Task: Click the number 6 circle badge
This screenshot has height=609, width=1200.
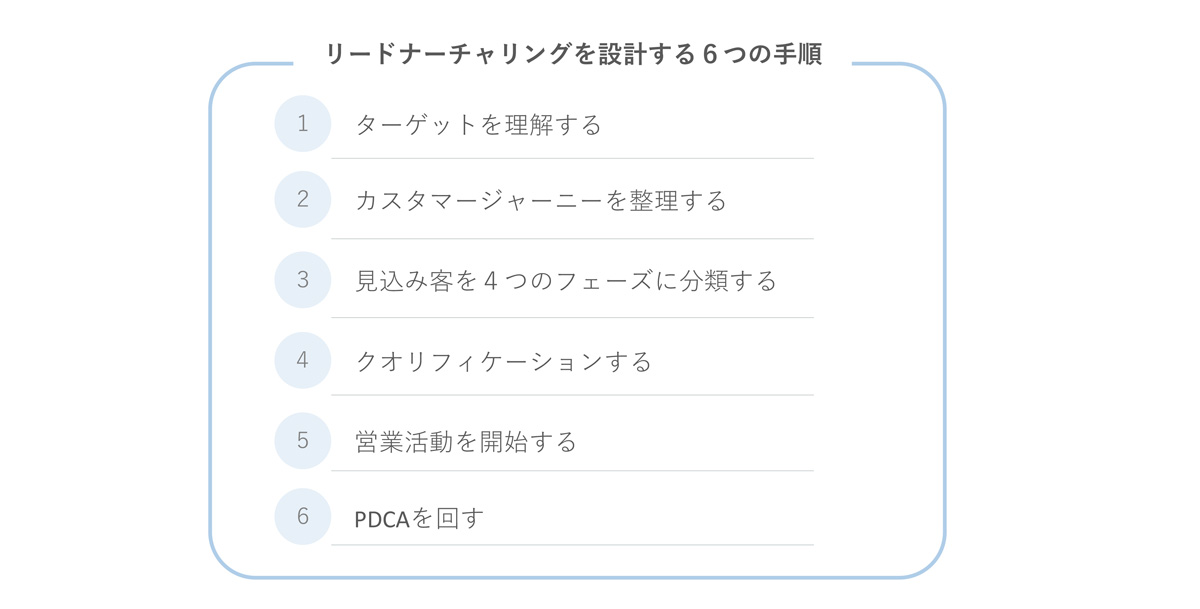Action: click(303, 517)
